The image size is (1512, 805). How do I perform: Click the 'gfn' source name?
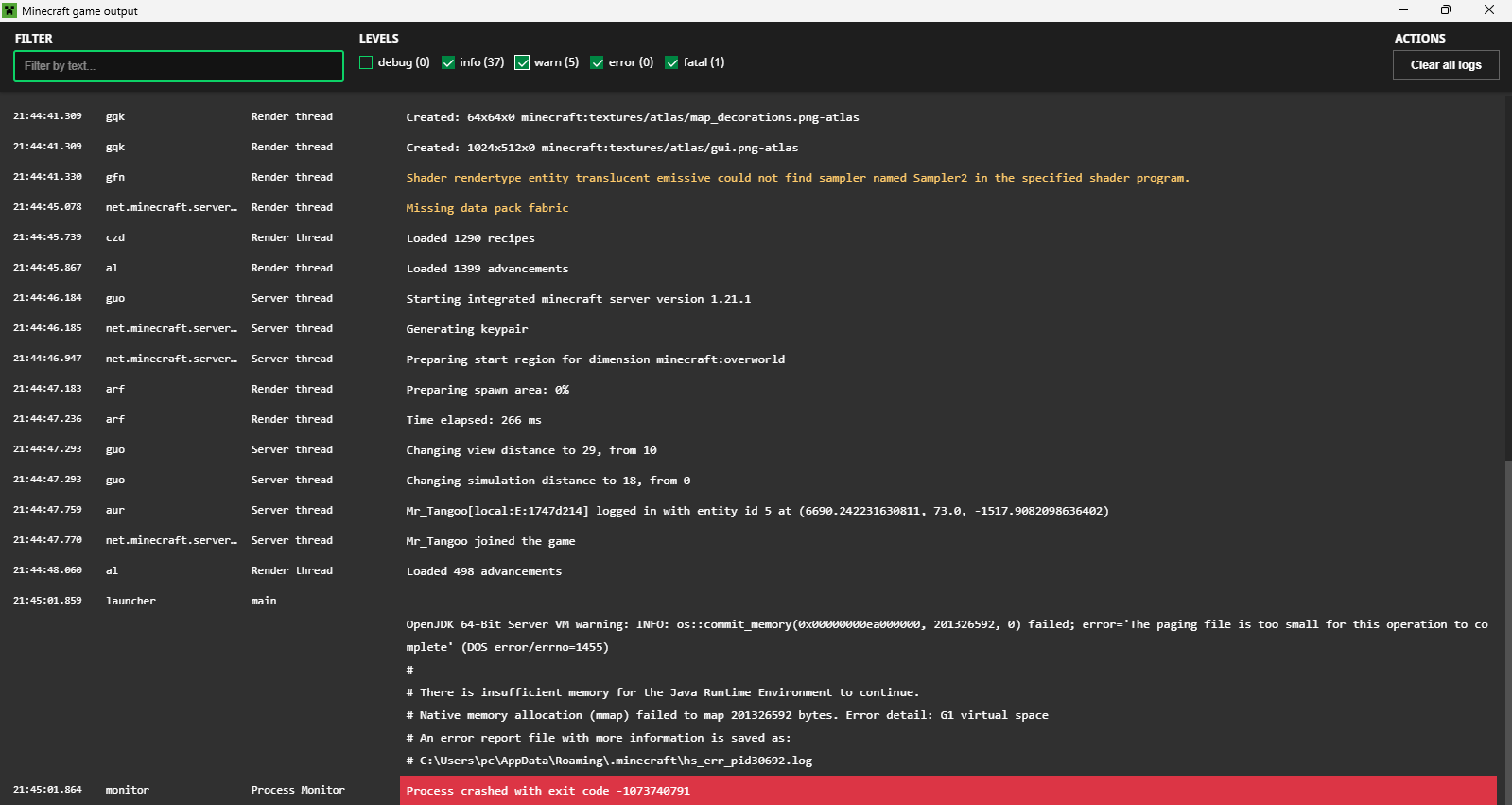115,177
